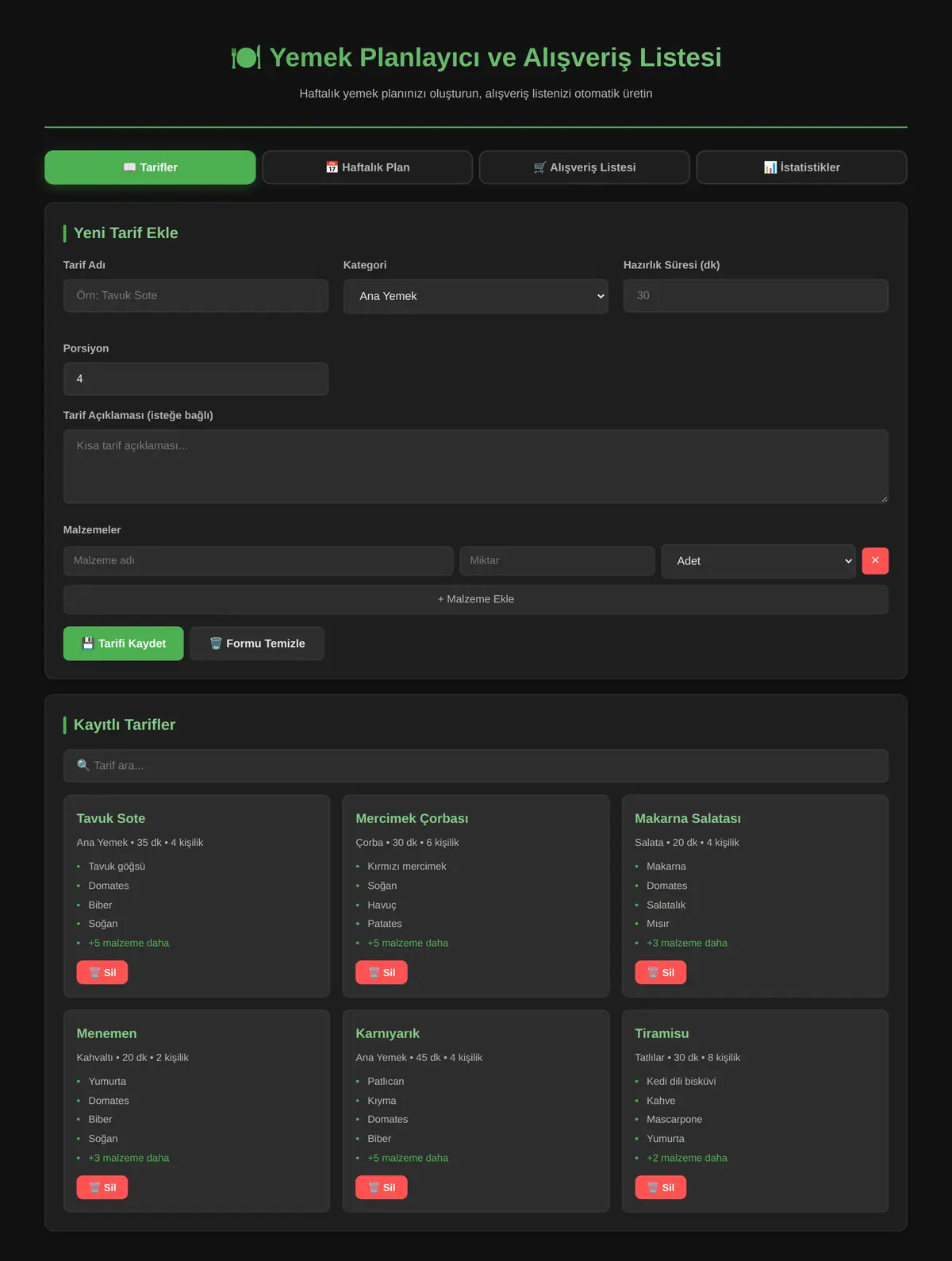Viewport: 952px width, 1261px height.
Task: Click the cart icon on Alışveriş Listesi
Action: (x=540, y=167)
